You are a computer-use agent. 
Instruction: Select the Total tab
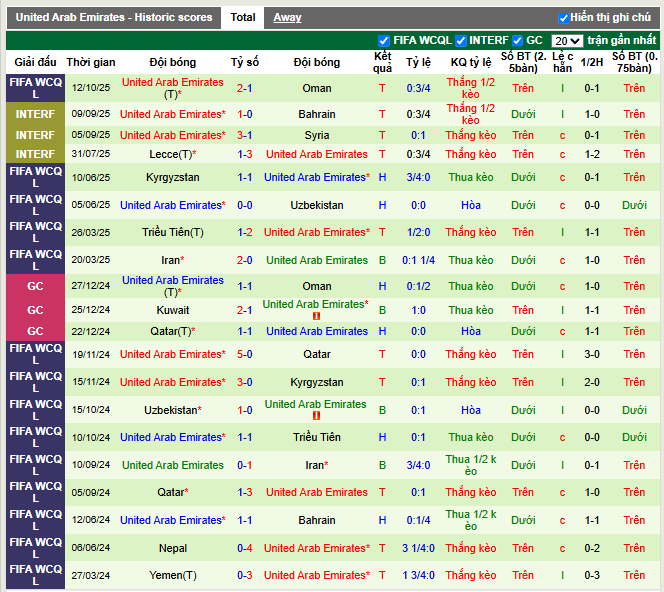coord(243,17)
